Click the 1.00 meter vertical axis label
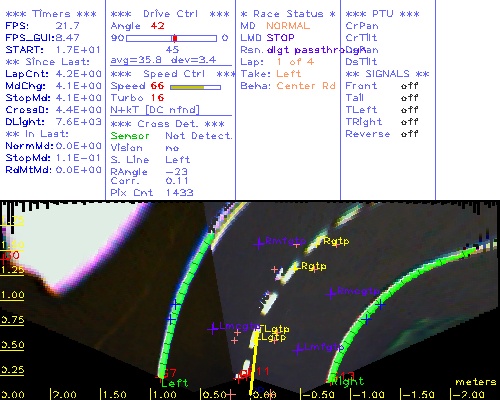500x400 pixels. point(12,295)
